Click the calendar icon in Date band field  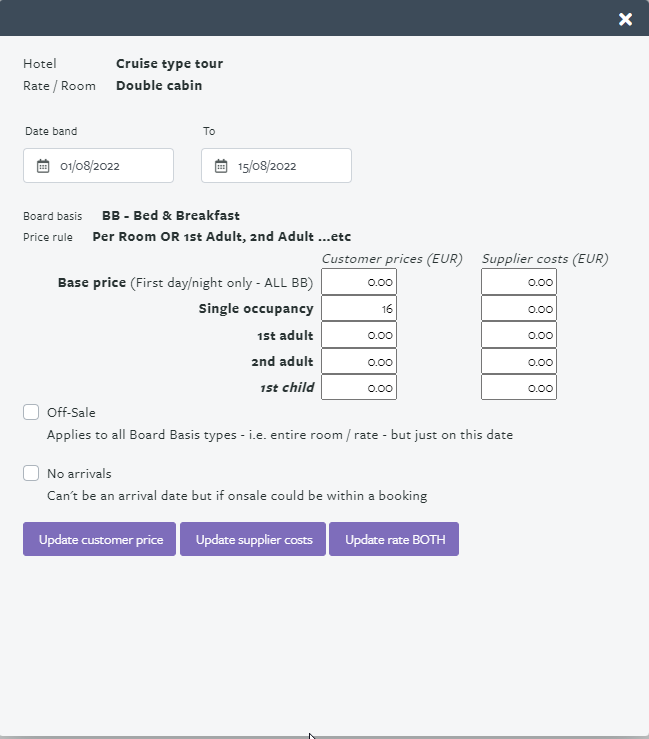(x=43, y=166)
